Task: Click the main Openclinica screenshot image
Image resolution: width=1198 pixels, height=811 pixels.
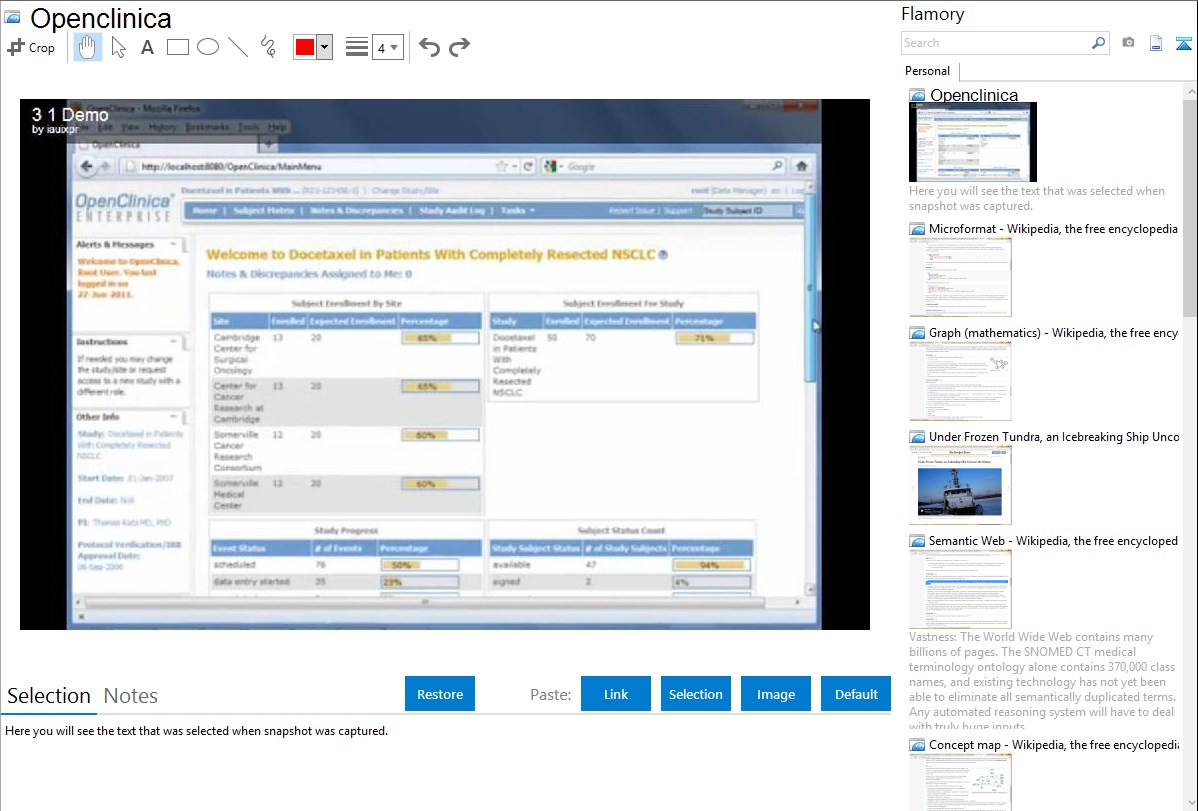Action: [445, 365]
